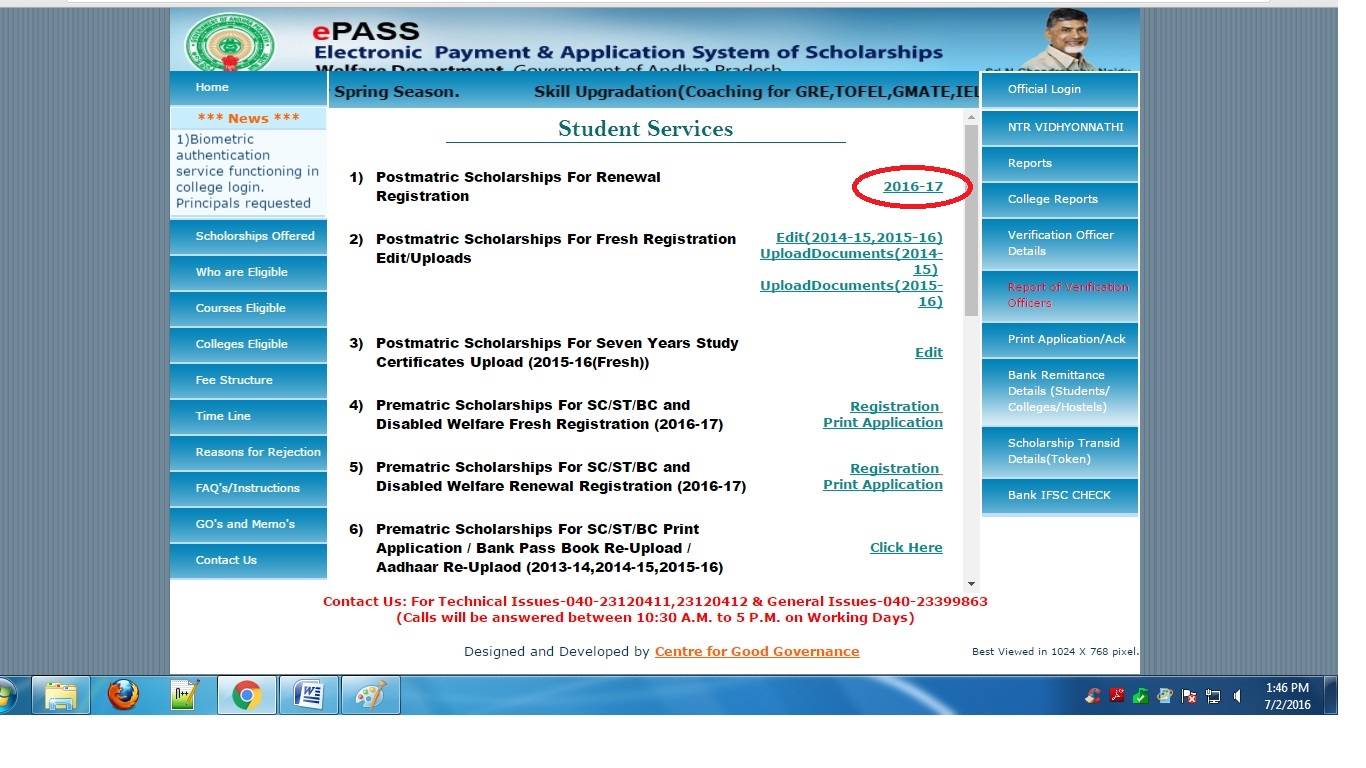Click the Edit(2014-15,2015-16) link

tap(859, 238)
